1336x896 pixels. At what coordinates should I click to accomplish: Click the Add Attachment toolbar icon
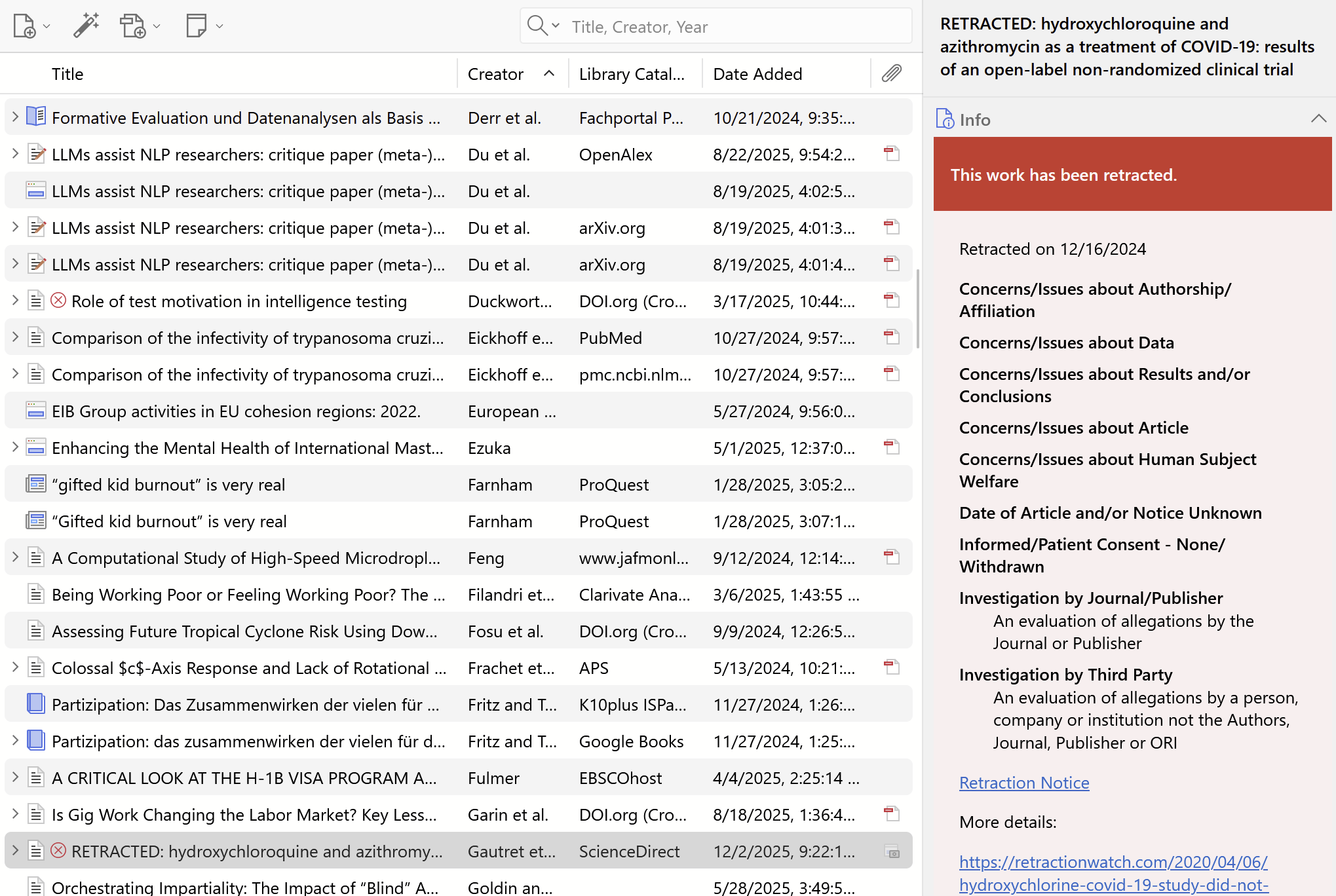pyautogui.click(x=133, y=26)
